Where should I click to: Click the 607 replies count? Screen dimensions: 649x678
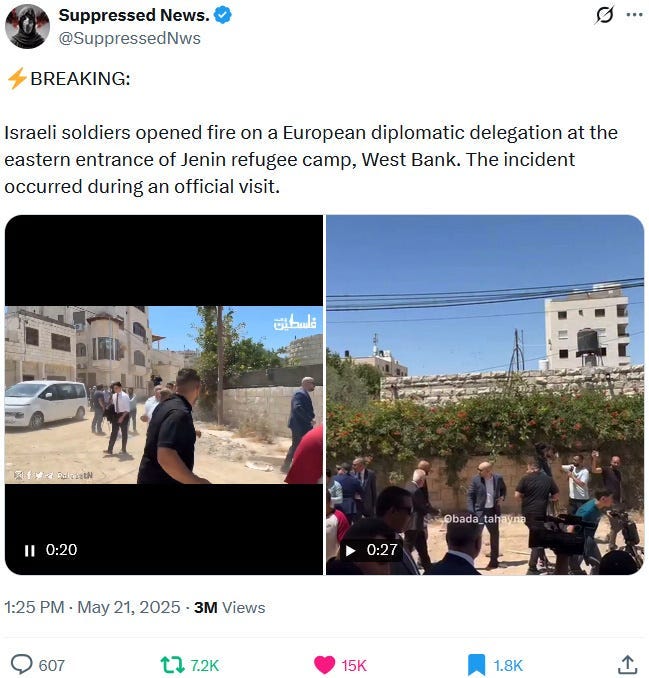point(51,665)
